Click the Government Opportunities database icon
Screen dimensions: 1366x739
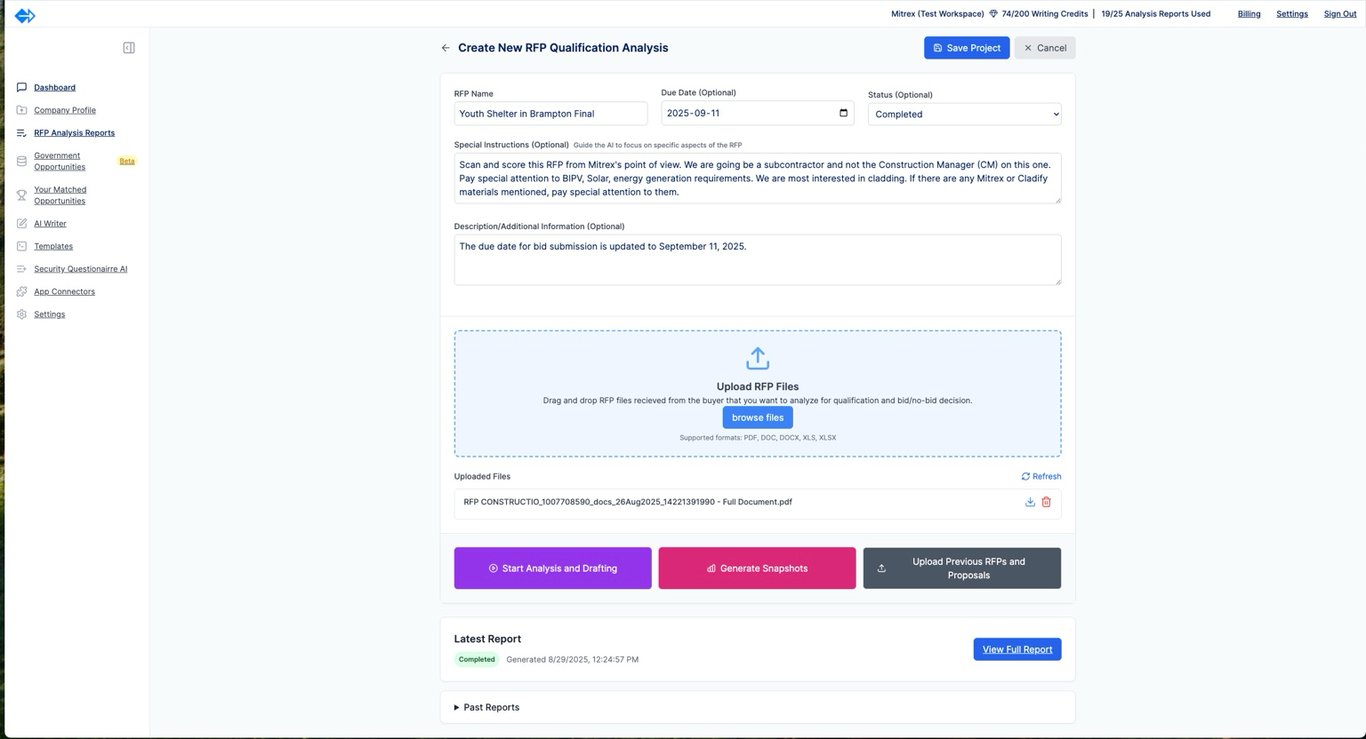(x=22, y=161)
